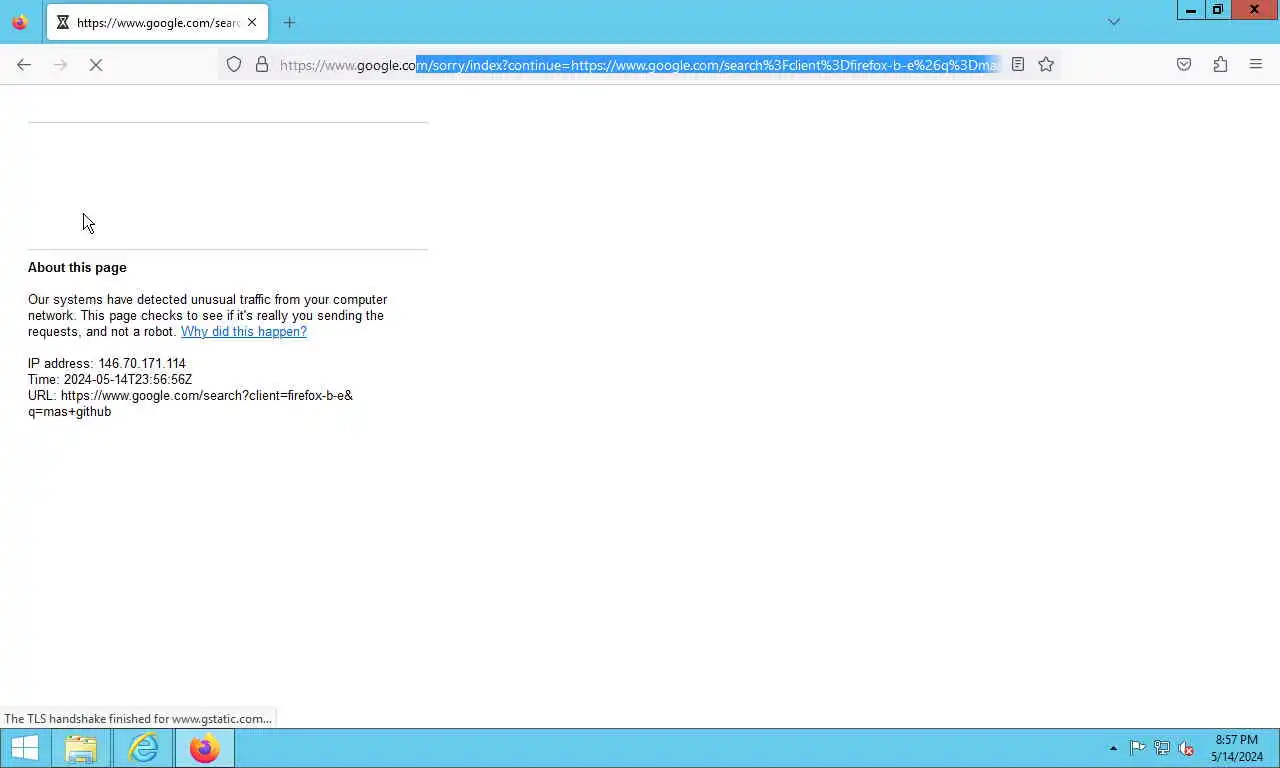Open the taskbar clock showing 8:57 PM
This screenshot has width=1280, height=768.
tap(1236, 748)
